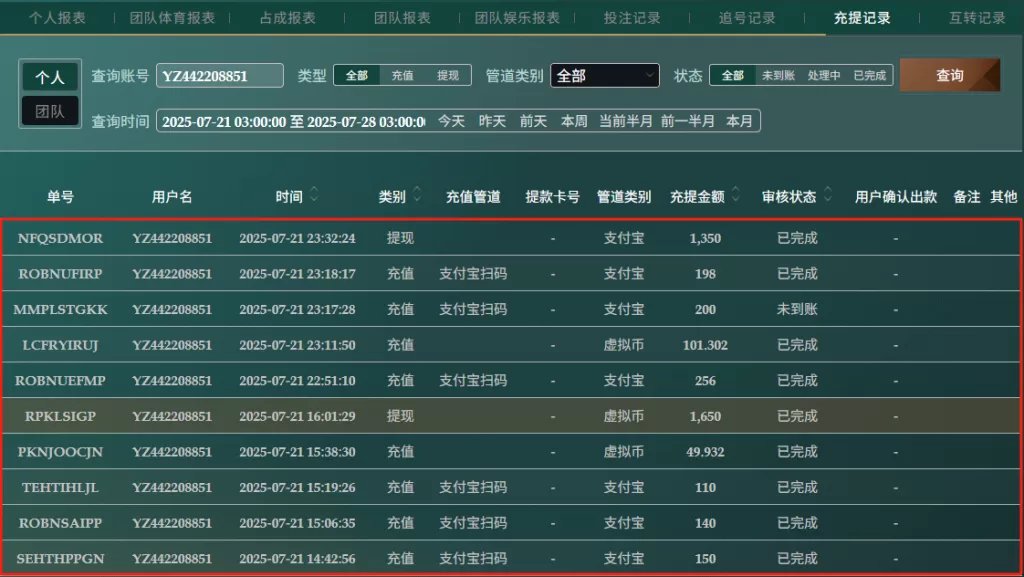Choose 当前半月 time shortcut
1024x577 pixels.
point(626,121)
